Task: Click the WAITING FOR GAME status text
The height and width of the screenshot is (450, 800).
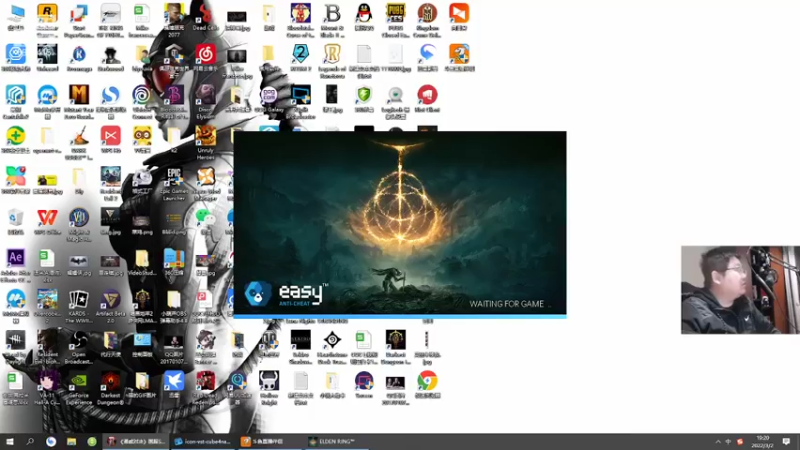Action: (x=507, y=304)
